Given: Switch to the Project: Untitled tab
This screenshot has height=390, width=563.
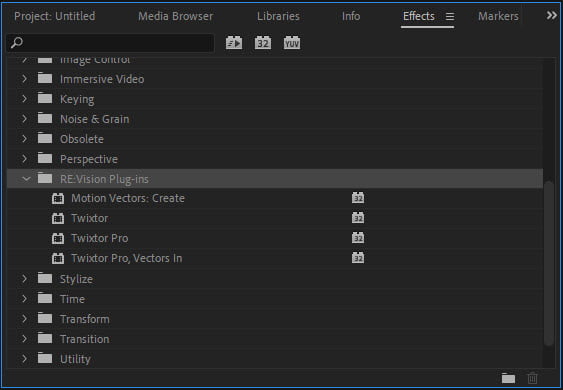Looking at the screenshot, I should (55, 16).
